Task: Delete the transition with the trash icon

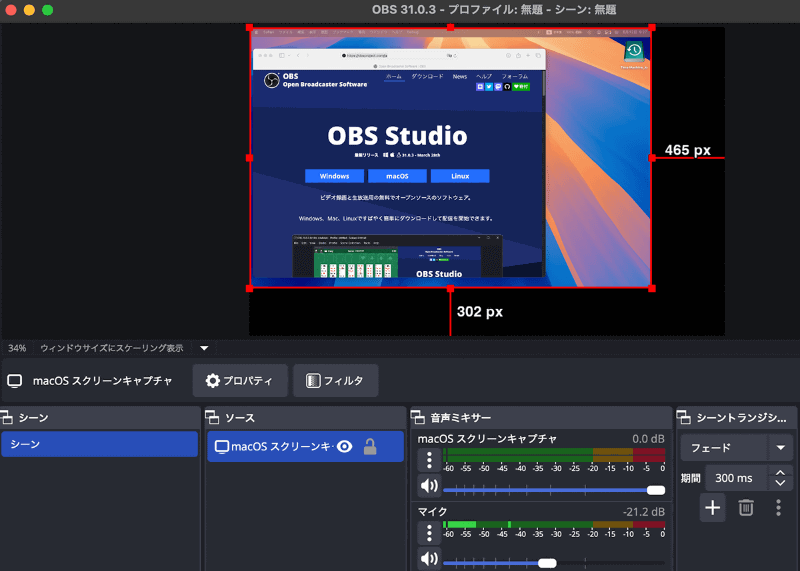Action: tap(746, 508)
